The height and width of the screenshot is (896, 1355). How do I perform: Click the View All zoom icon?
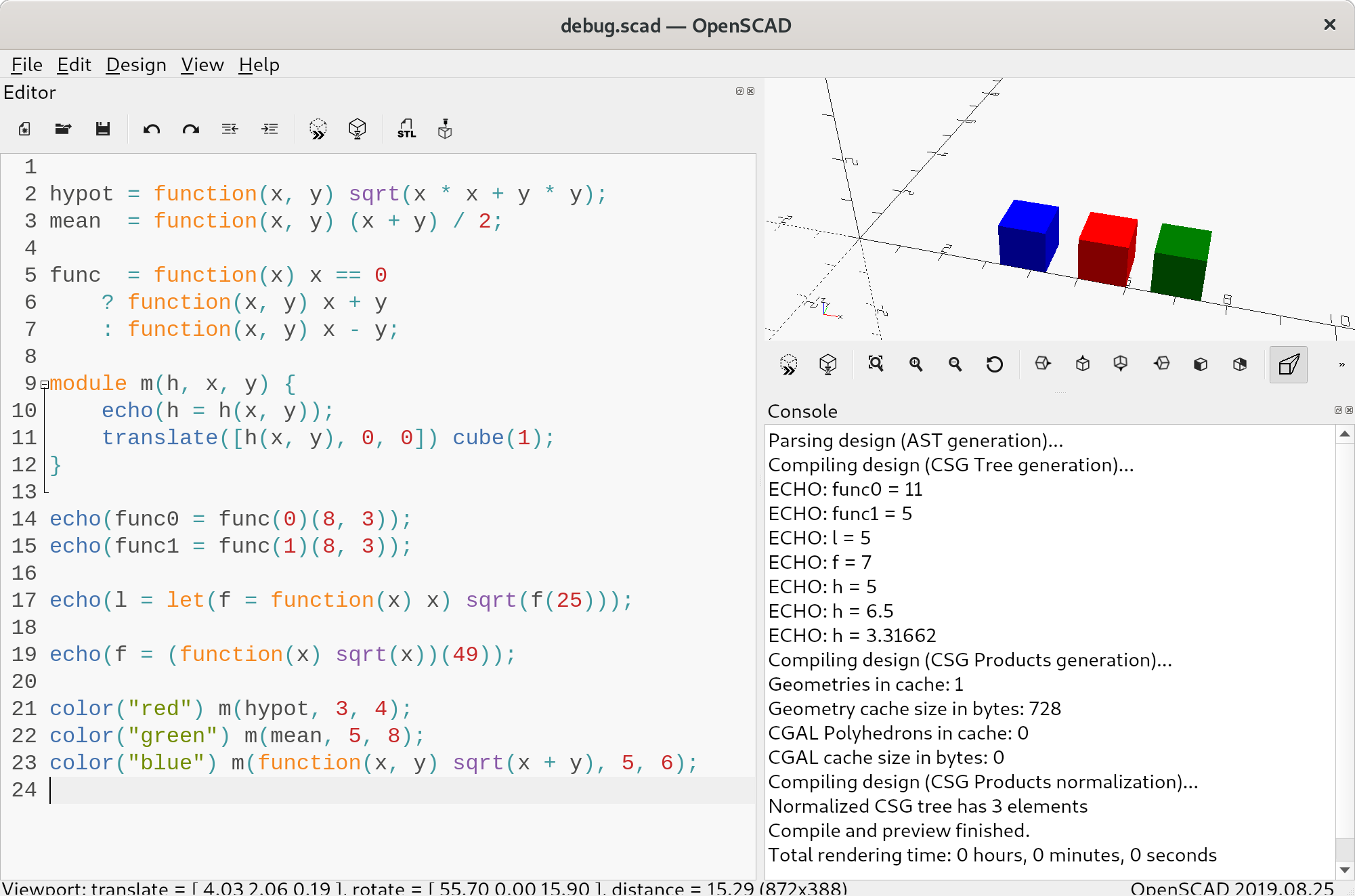[876, 364]
